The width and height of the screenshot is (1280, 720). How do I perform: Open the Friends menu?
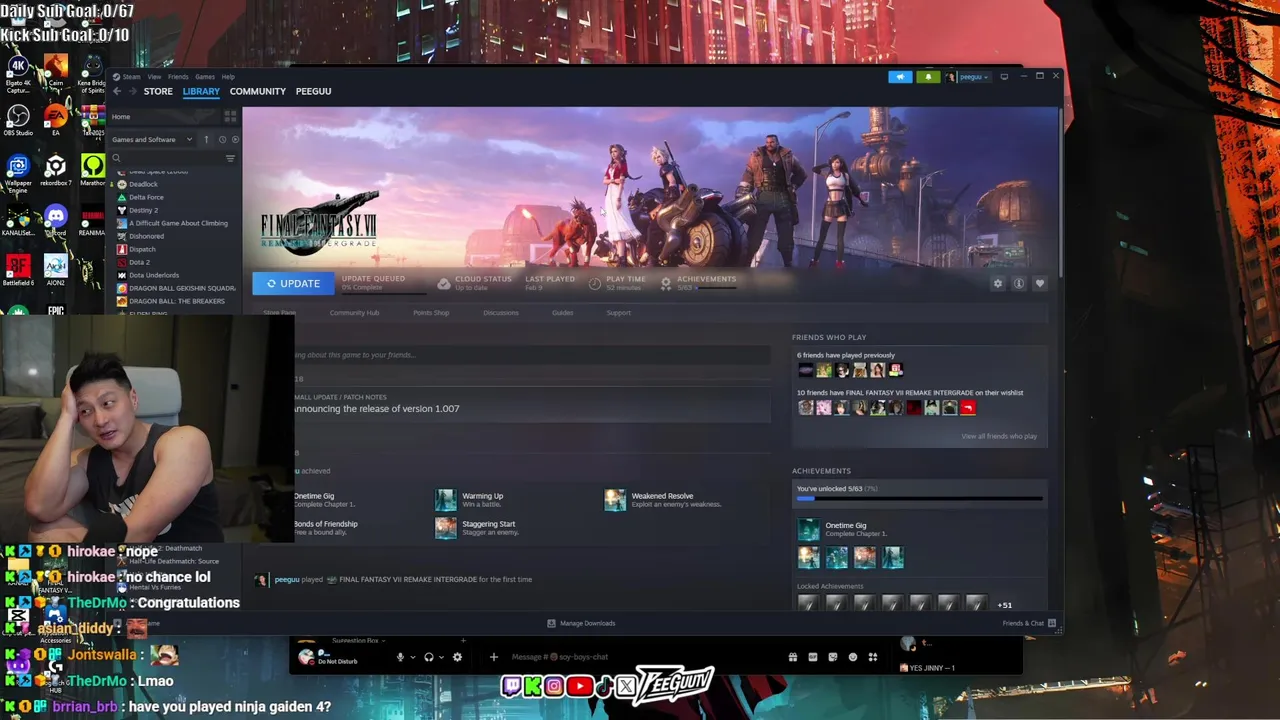click(178, 77)
